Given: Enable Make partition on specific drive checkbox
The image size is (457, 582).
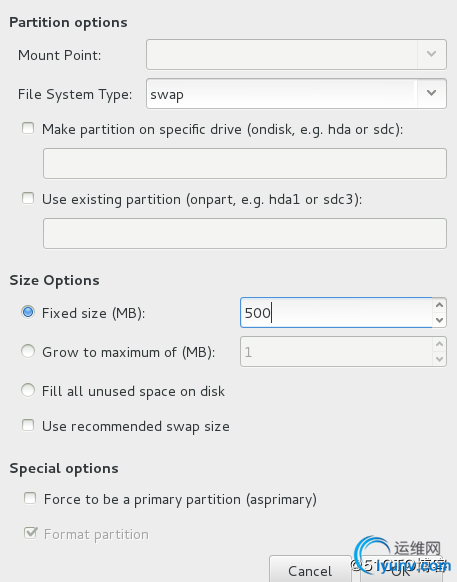Looking at the screenshot, I should pyautogui.click(x=28, y=128).
